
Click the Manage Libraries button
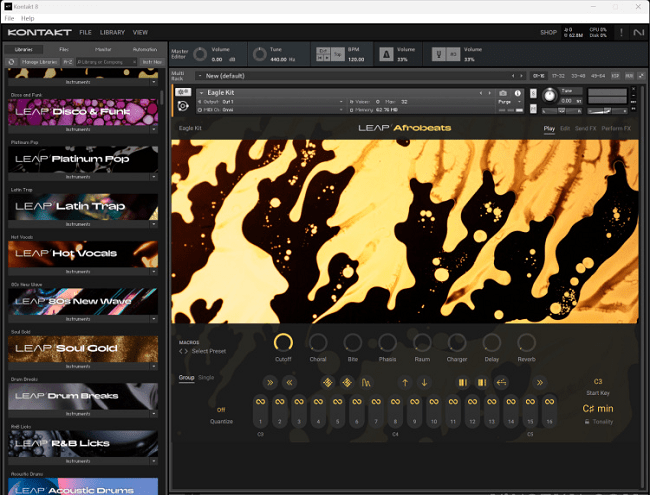point(39,62)
